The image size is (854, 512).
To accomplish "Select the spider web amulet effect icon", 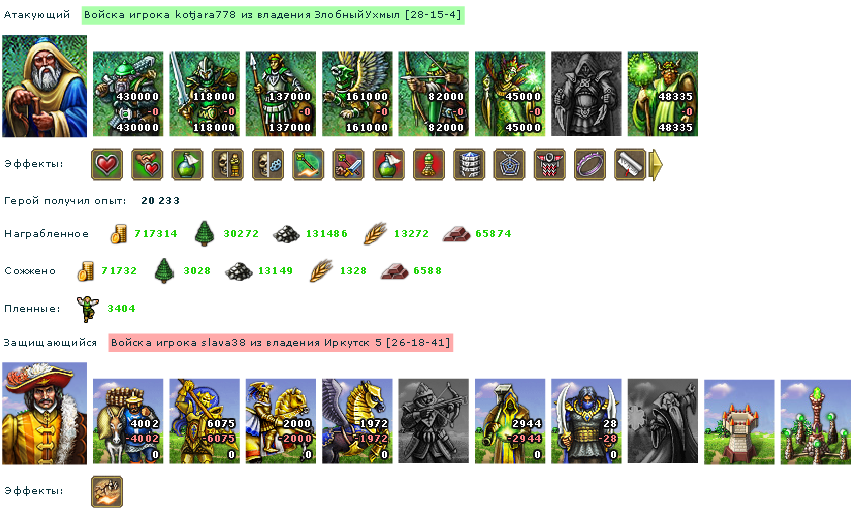I will point(509,164).
